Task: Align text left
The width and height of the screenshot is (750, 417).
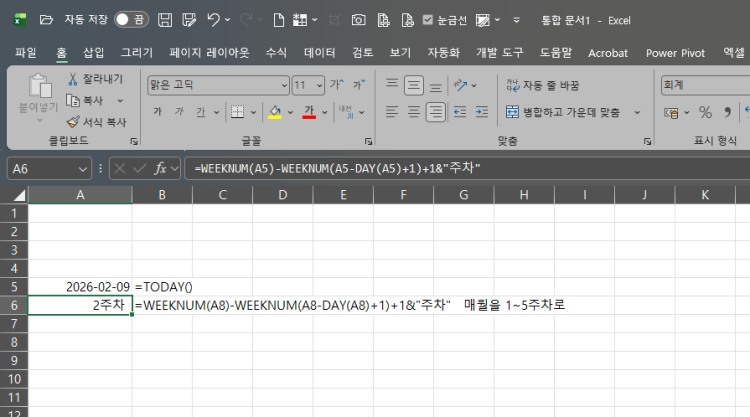Action: pos(392,112)
